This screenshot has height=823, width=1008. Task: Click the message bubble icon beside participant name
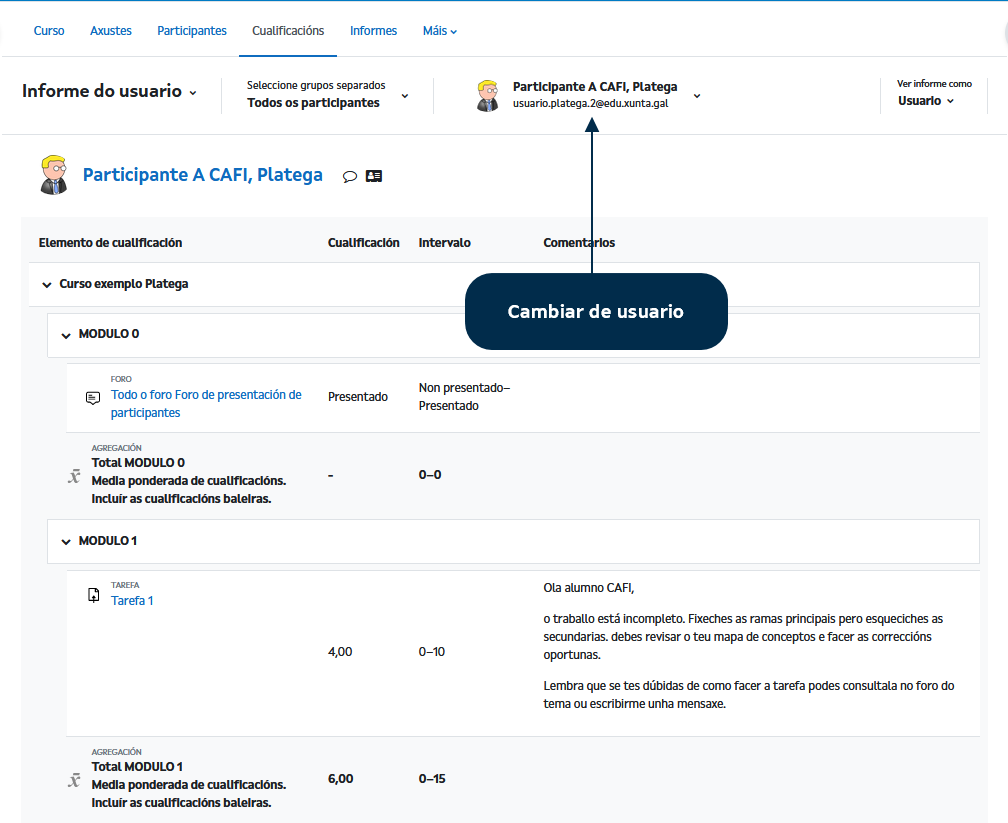pyautogui.click(x=350, y=176)
